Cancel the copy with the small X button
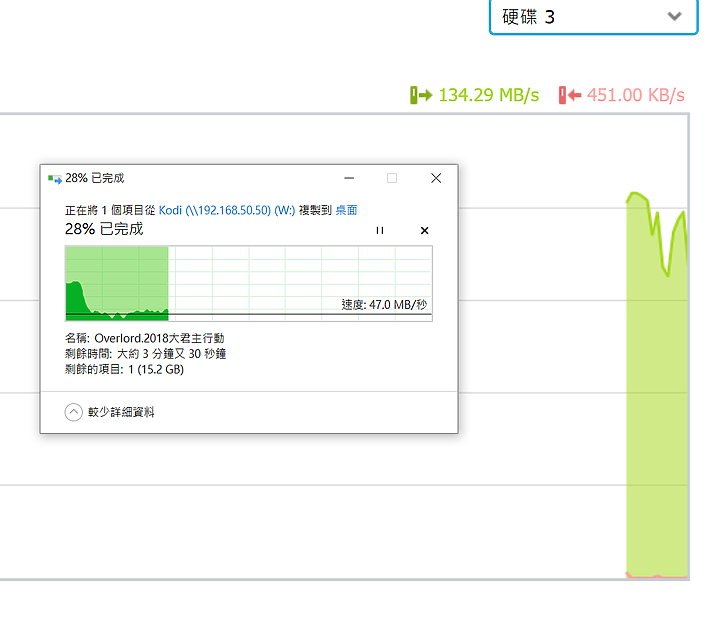720x617 pixels. click(424, 230)
